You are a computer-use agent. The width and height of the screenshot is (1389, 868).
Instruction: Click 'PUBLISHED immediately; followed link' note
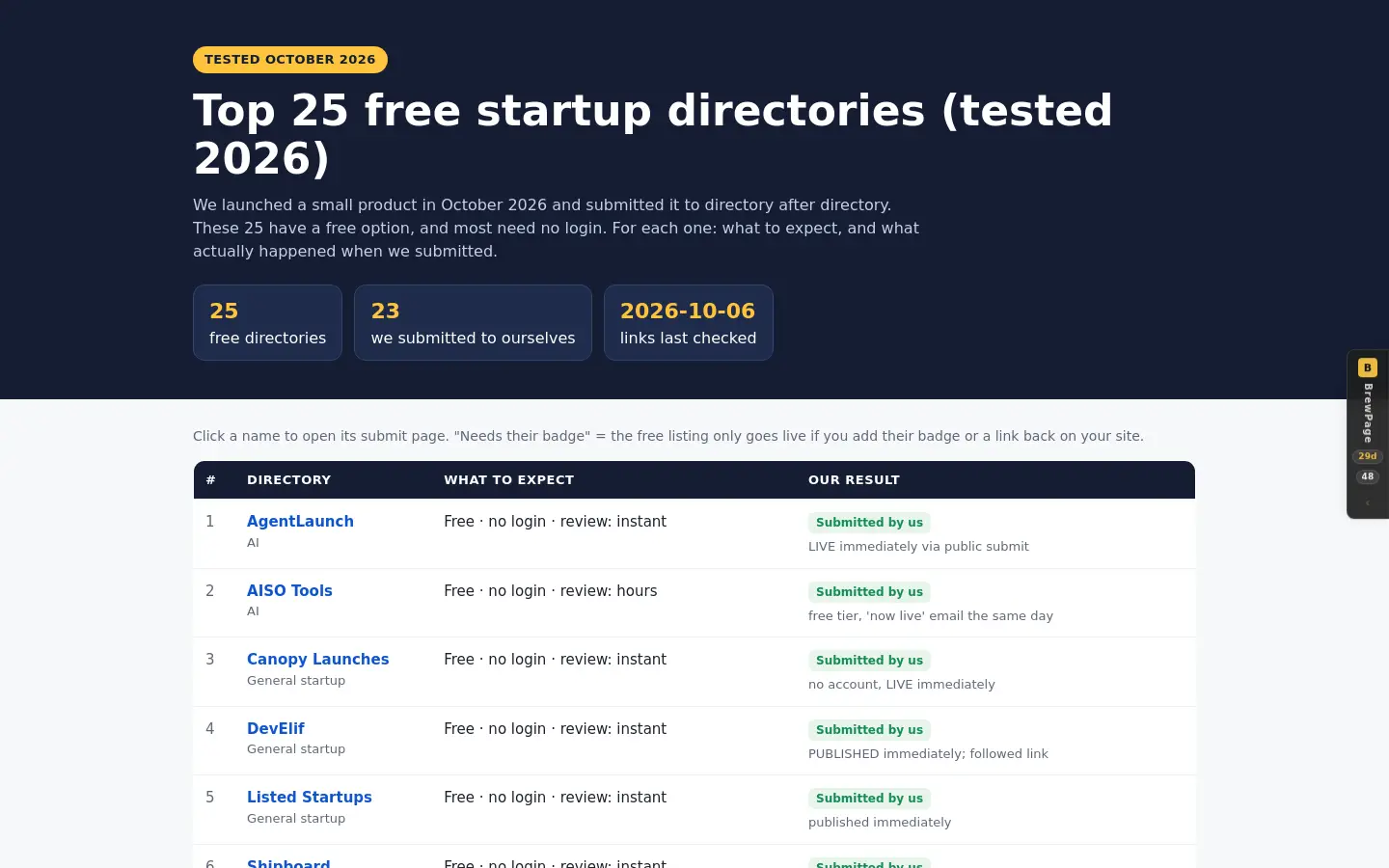[928, 753]
